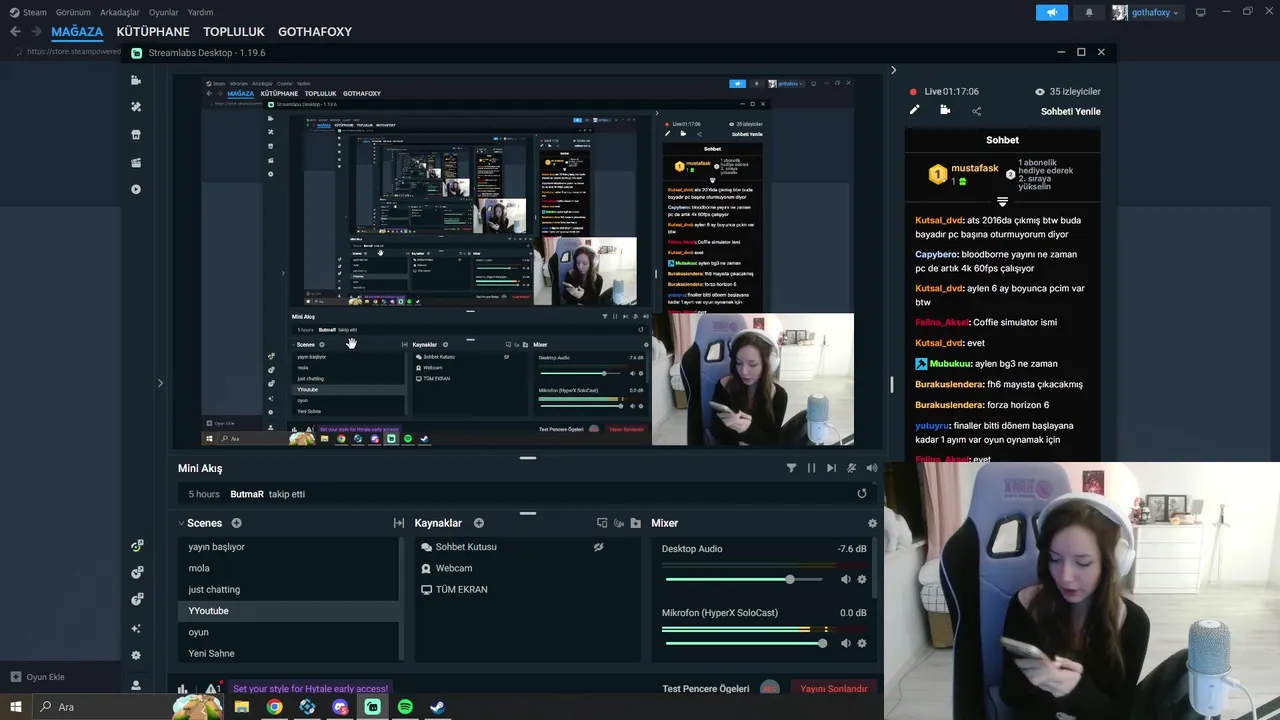Click Yayını Sonlandır to end stream
The image size is (1280, 720).
pyautogui.click(x=834, y=688)
